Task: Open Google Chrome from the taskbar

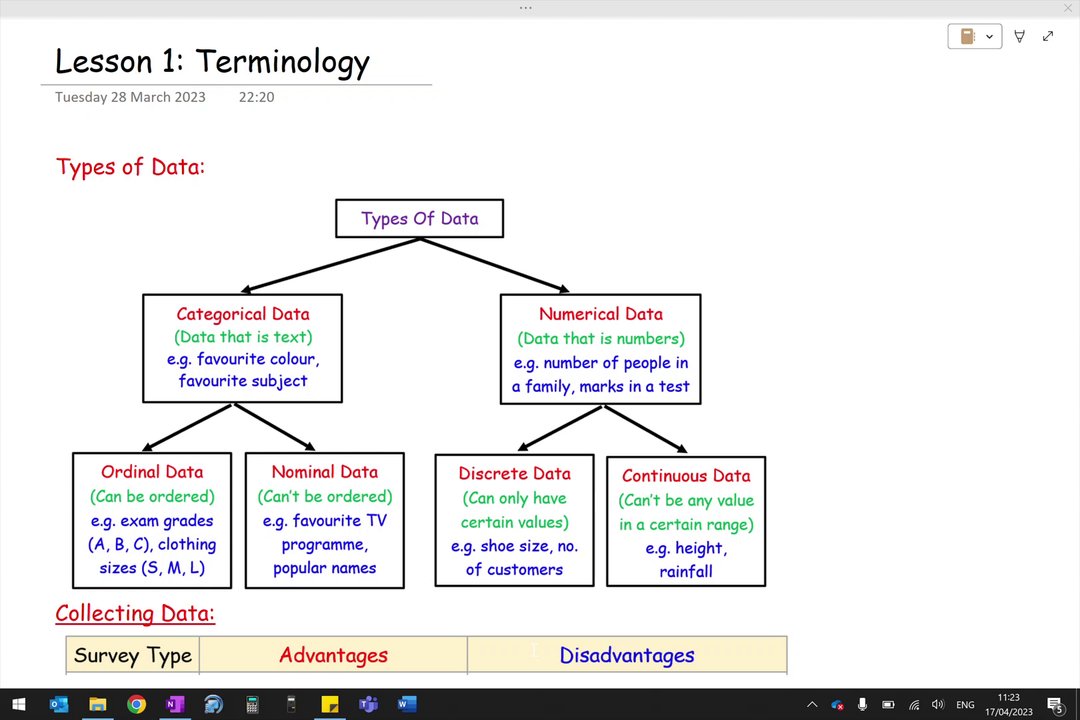Action: (x=136, y=704)
